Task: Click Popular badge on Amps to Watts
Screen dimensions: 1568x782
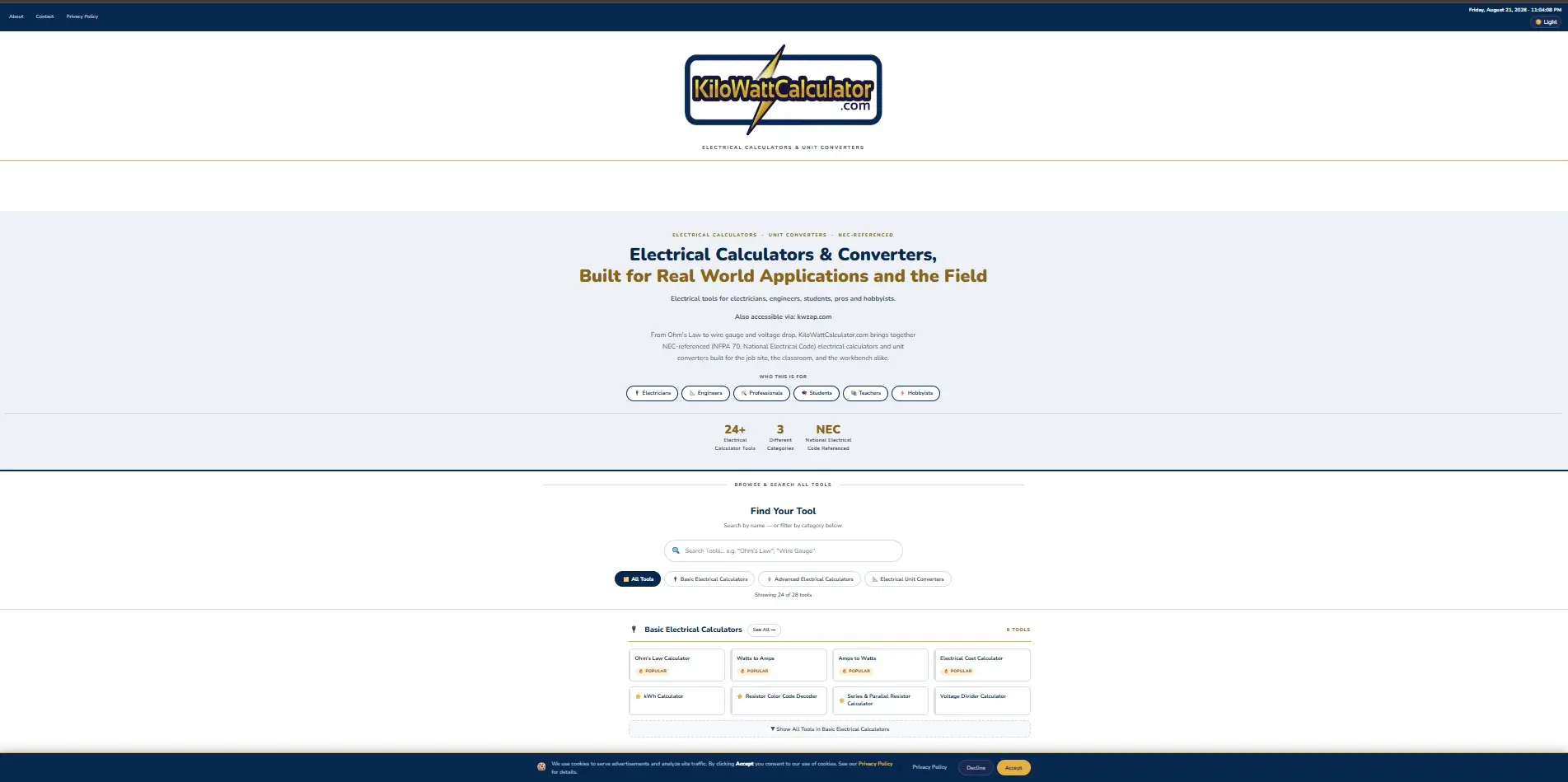Action: 856,671
